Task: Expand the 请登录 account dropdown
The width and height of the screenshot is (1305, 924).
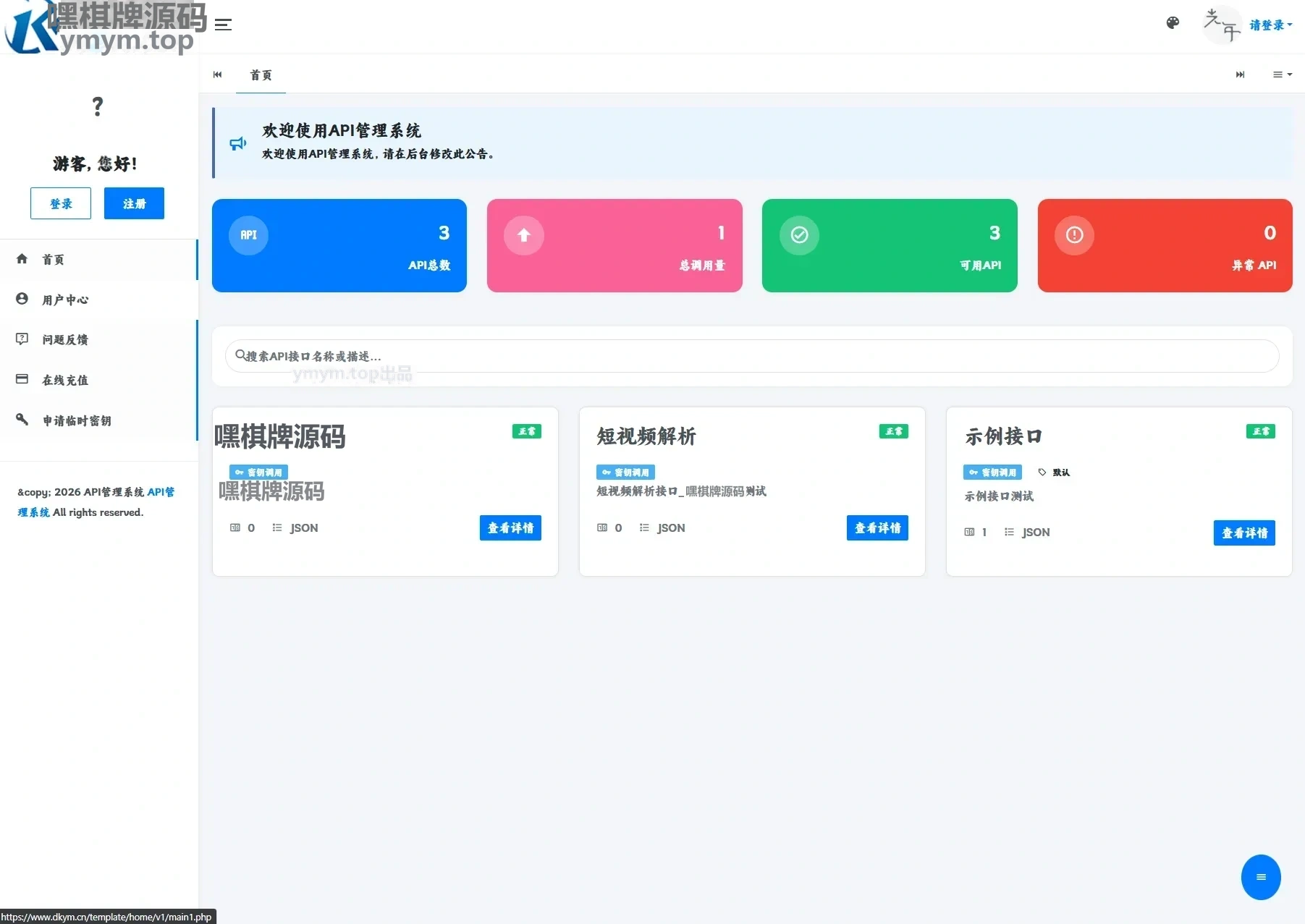Action: tap(1270, 25)
